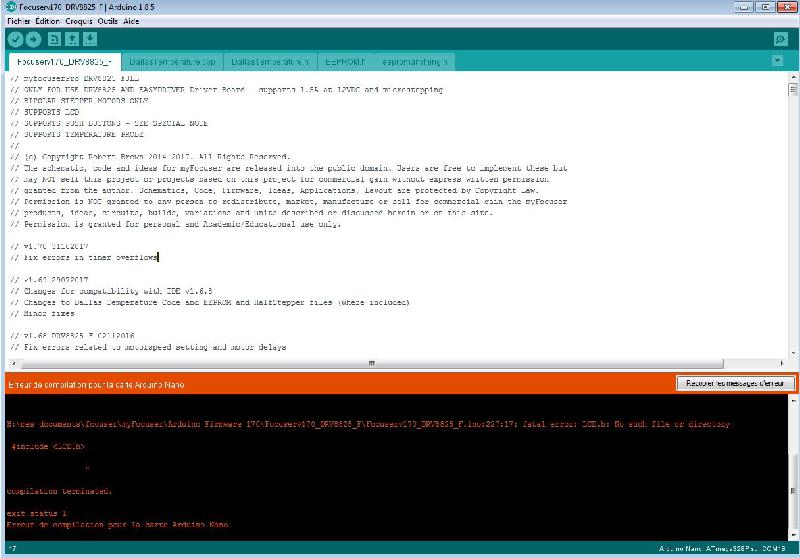This screenshot has height=558, width=800.
Task: Click the fatal error LCD.h message line
Action: click(x=368, y=424)
